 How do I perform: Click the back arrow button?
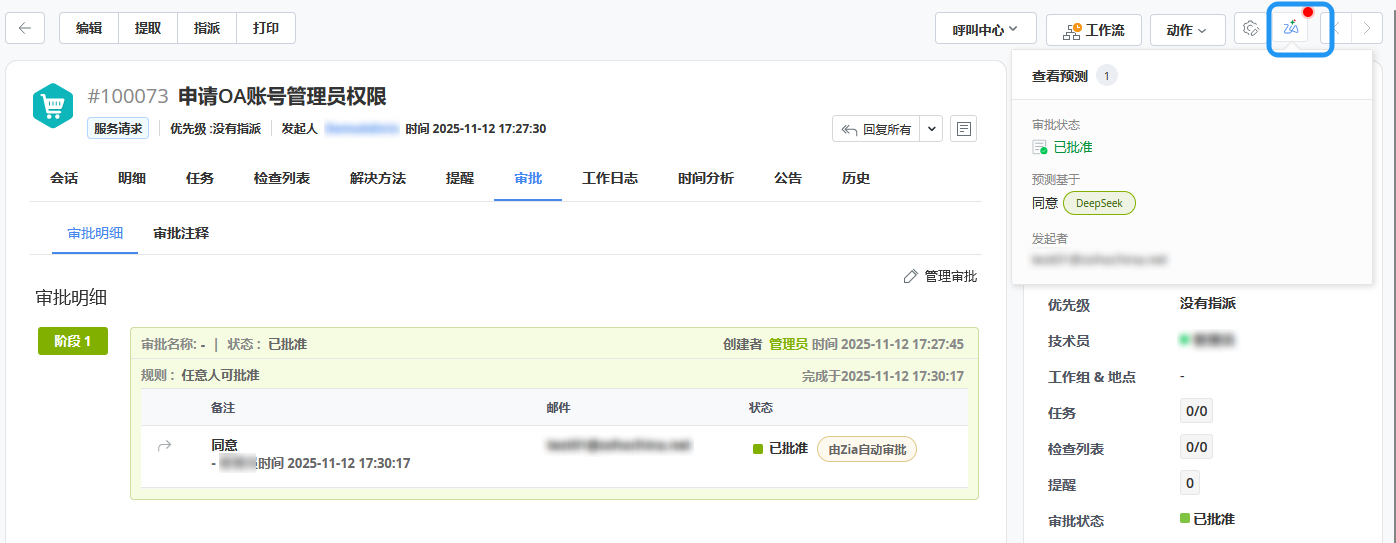point(25,29)
